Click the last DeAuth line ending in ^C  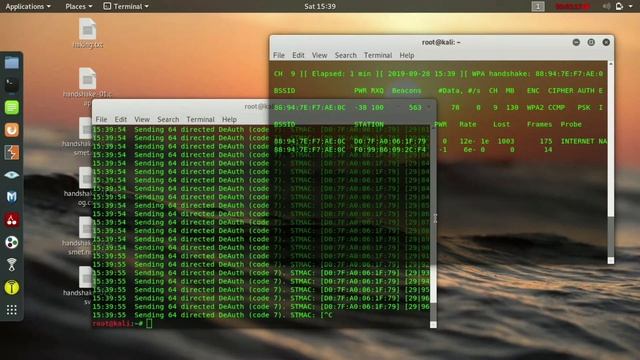pyautogui.click(x=212, y=315)
